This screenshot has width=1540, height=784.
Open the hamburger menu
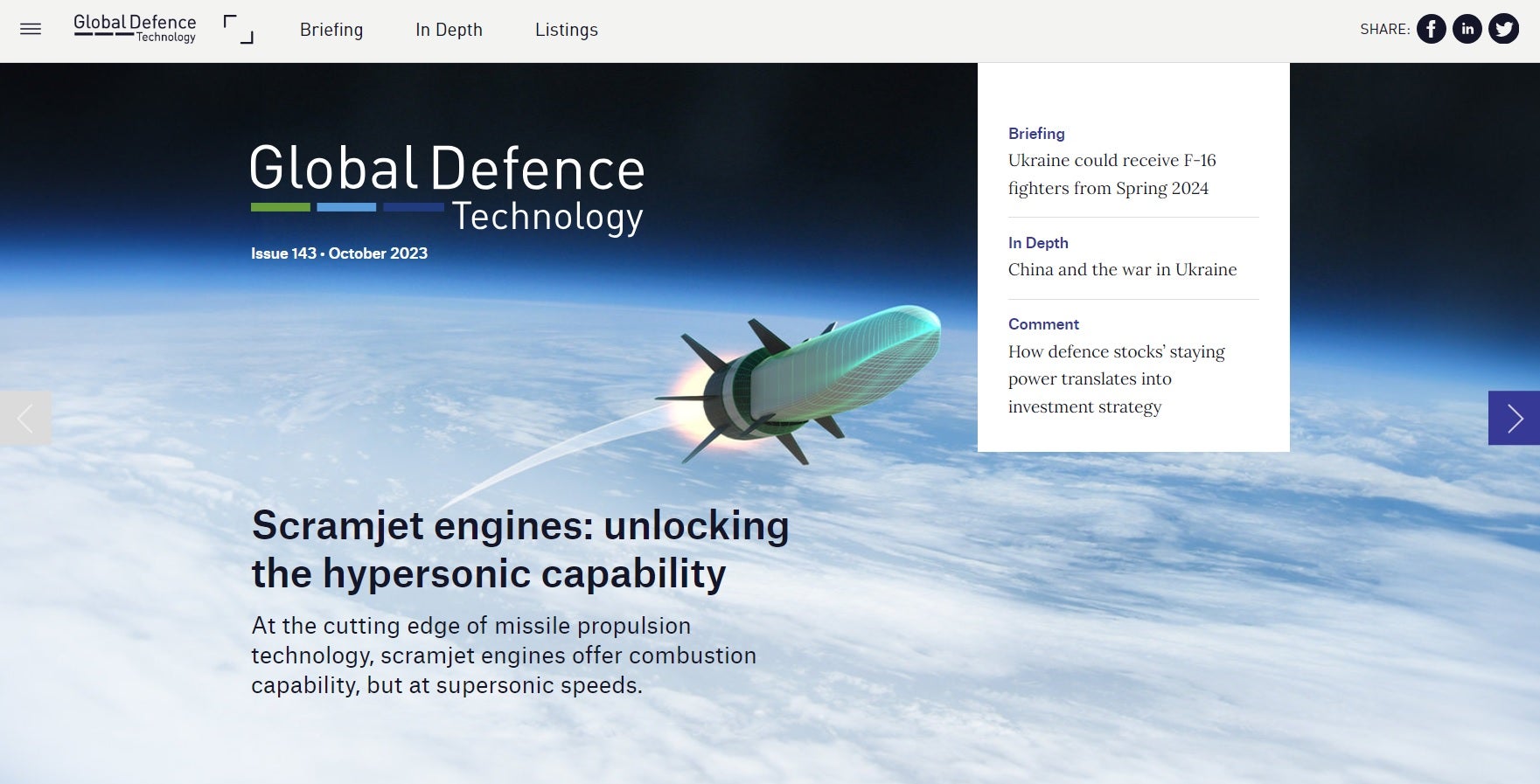coord(31,30)
